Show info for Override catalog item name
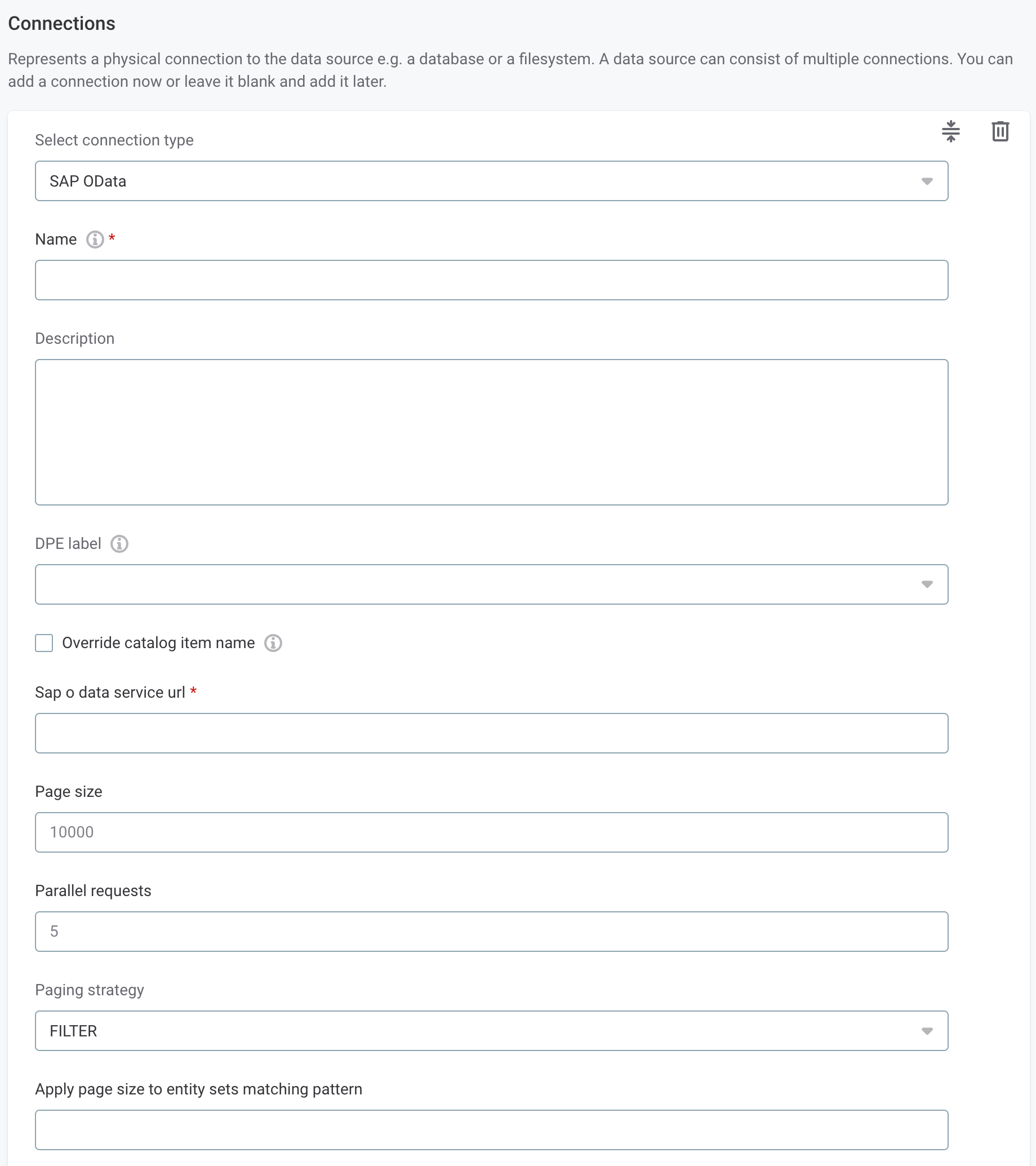Screen dimensions: 1036x1166 pyautogui.click(x=273, y=643)
